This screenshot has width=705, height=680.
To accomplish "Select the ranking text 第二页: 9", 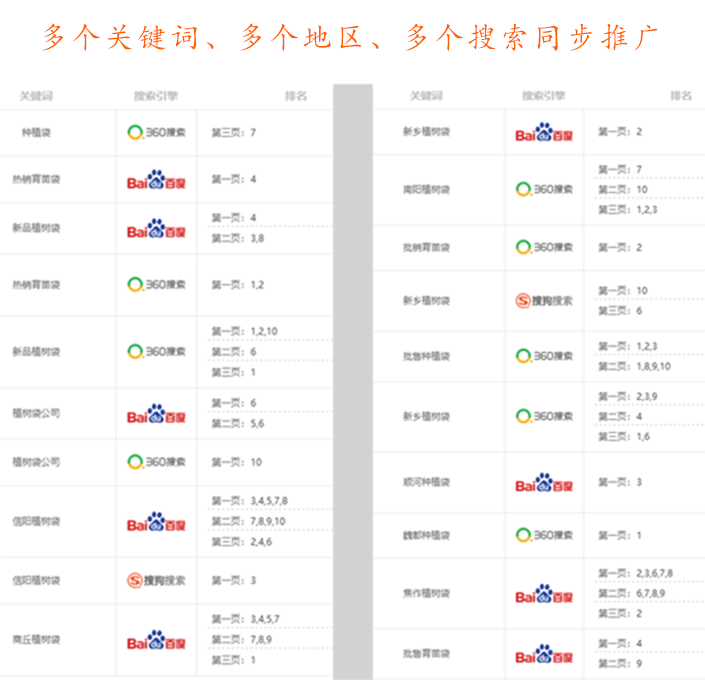I will (620, 663).
